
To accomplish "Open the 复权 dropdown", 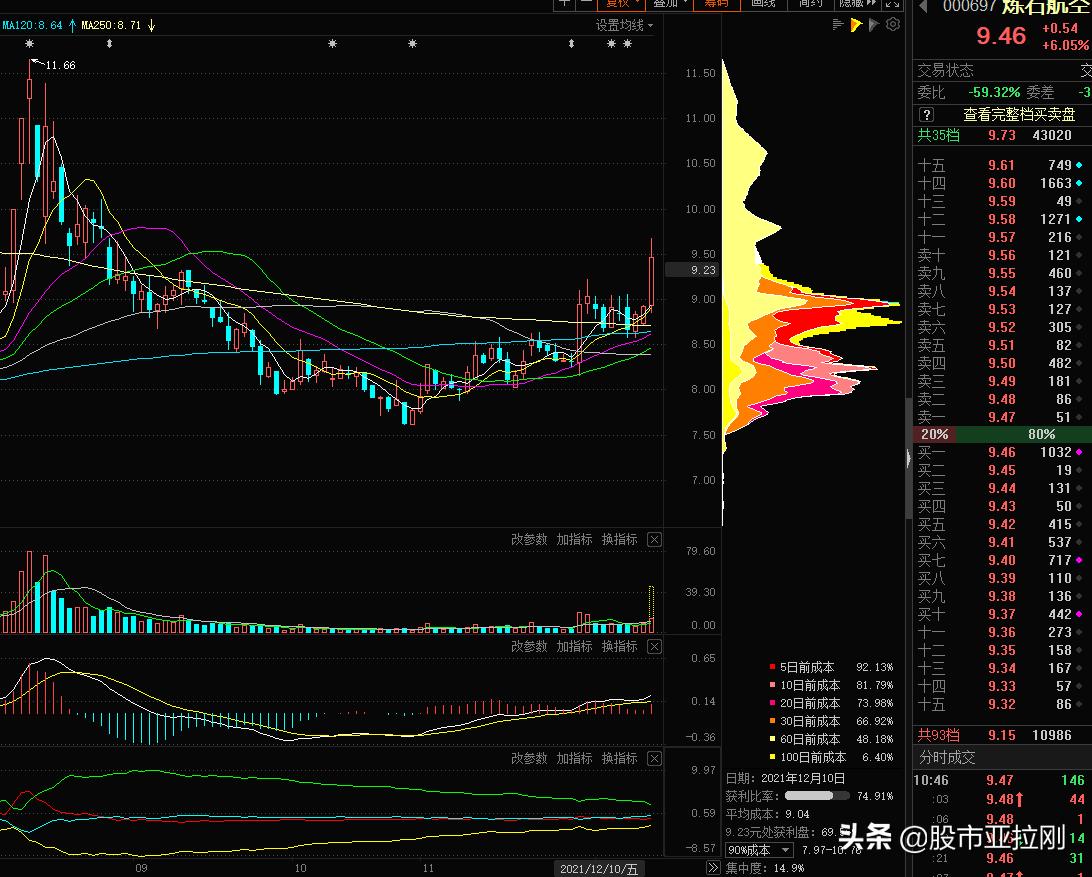I will [619, 4].
